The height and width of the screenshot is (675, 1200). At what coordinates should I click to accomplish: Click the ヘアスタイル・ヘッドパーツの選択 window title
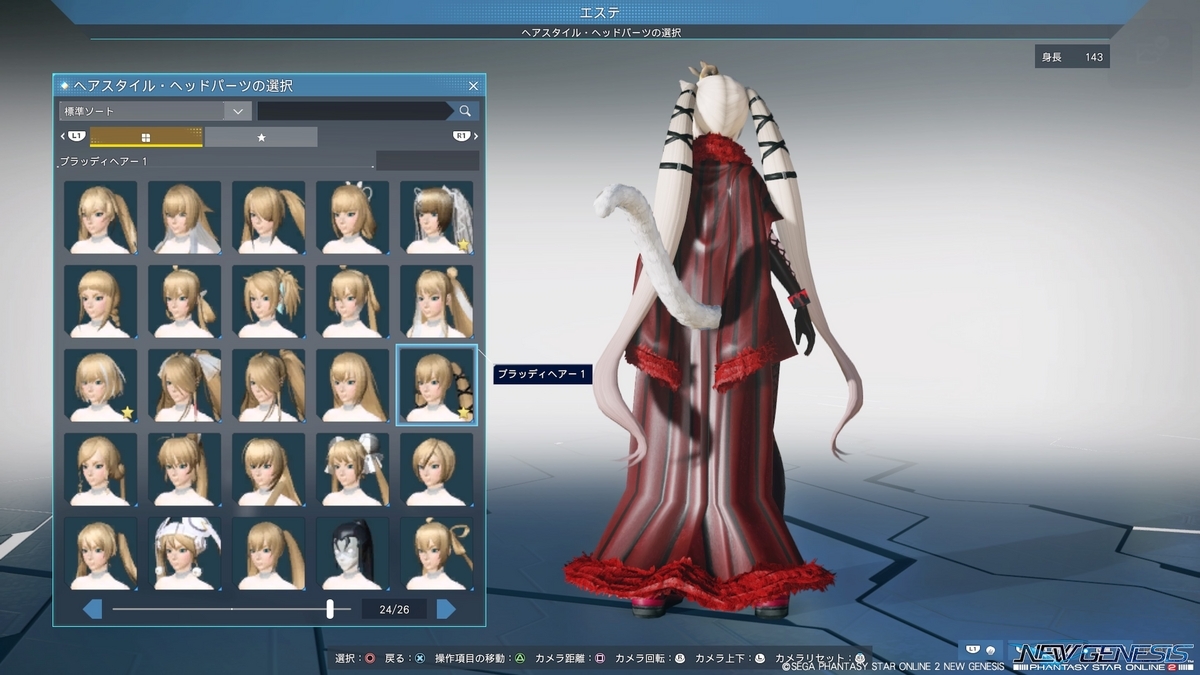[183, 86]
